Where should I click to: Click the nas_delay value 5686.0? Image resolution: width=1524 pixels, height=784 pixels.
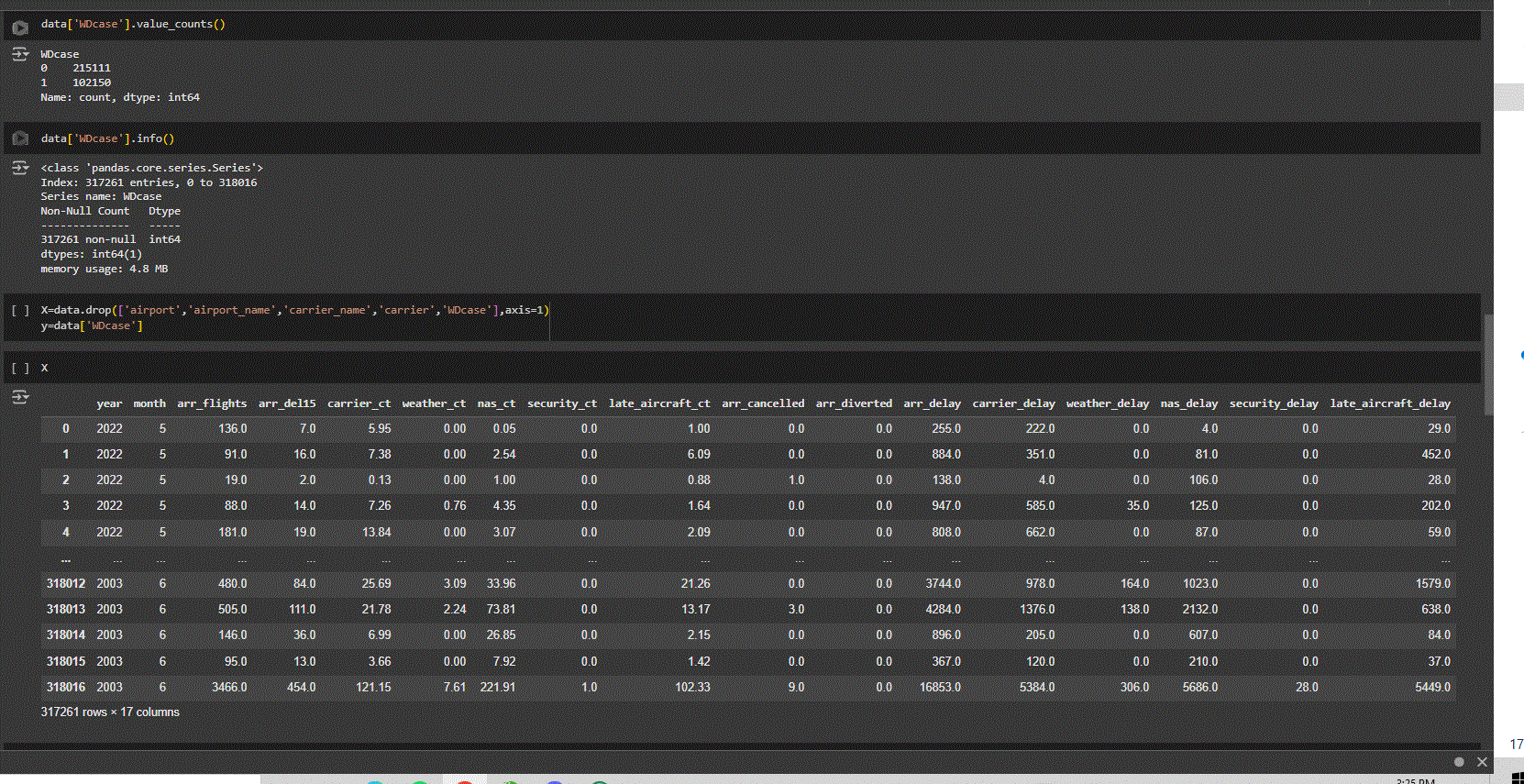[1200, 687]
